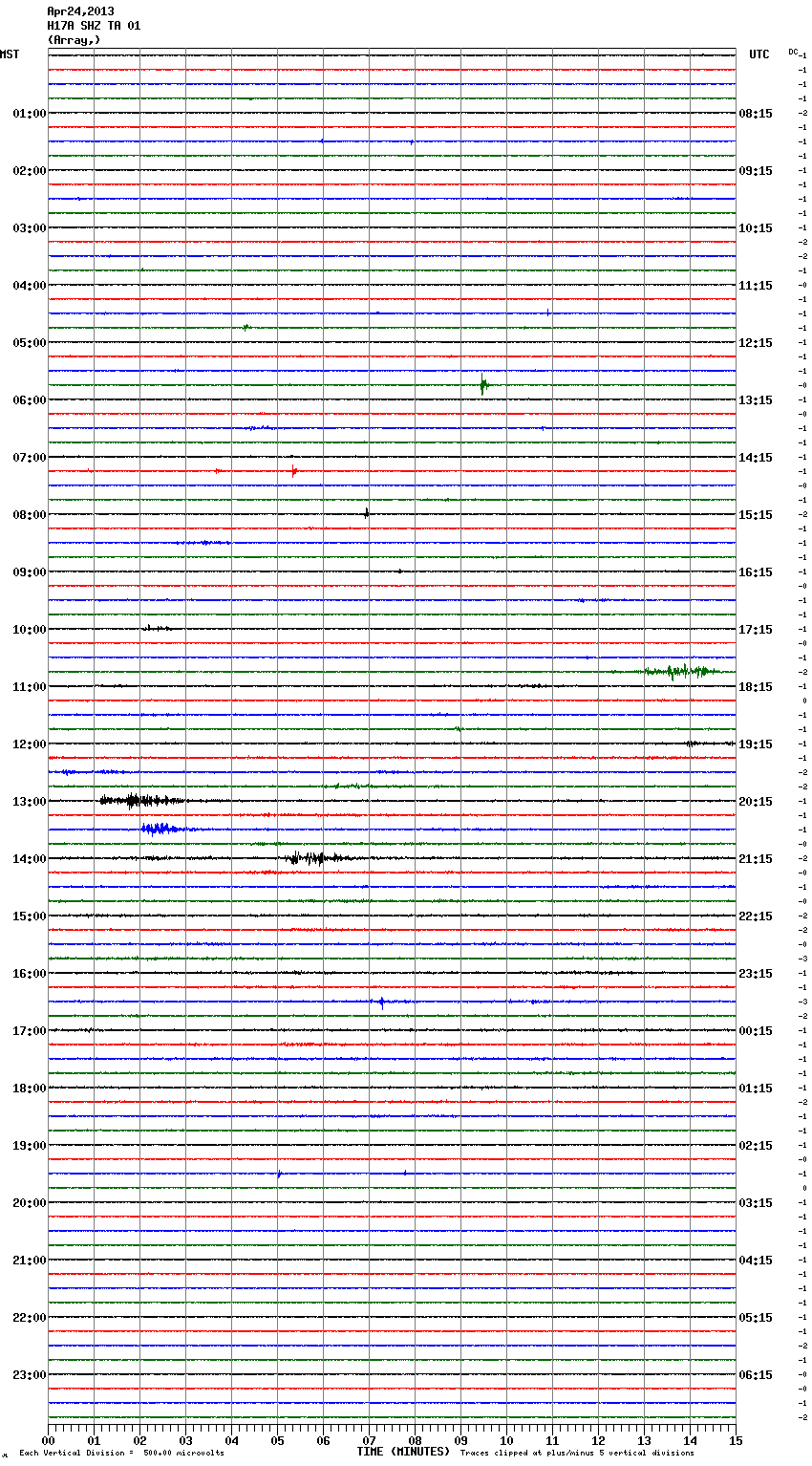Click the black spike on the 08:00 trace
This screenshot has width=812, height=1466.
click(367, 513)
